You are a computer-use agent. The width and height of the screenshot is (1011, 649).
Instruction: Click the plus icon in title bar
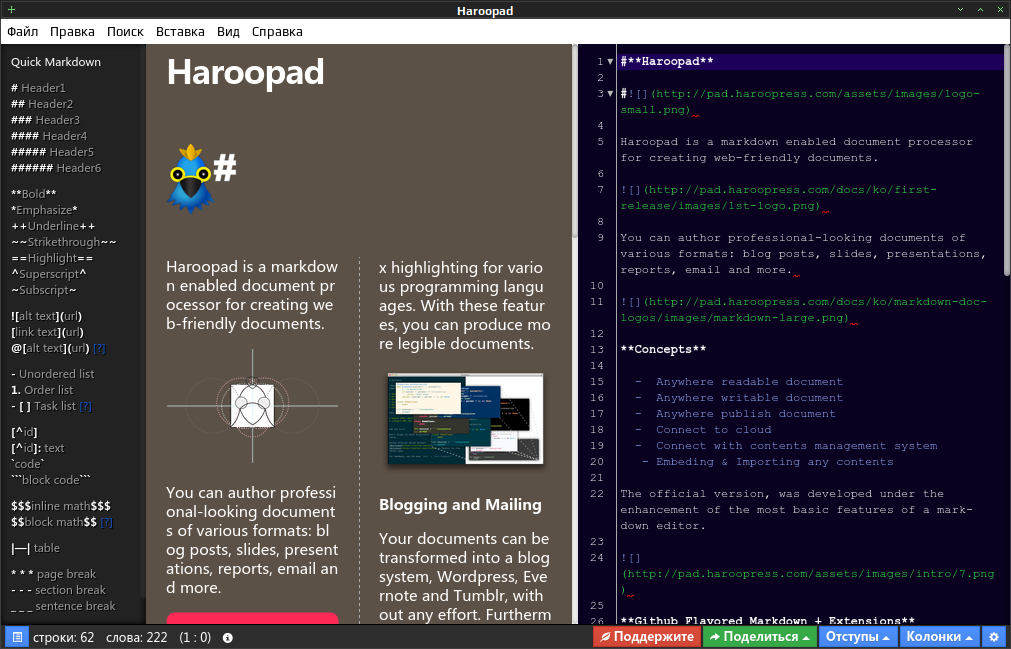(11, 10)
